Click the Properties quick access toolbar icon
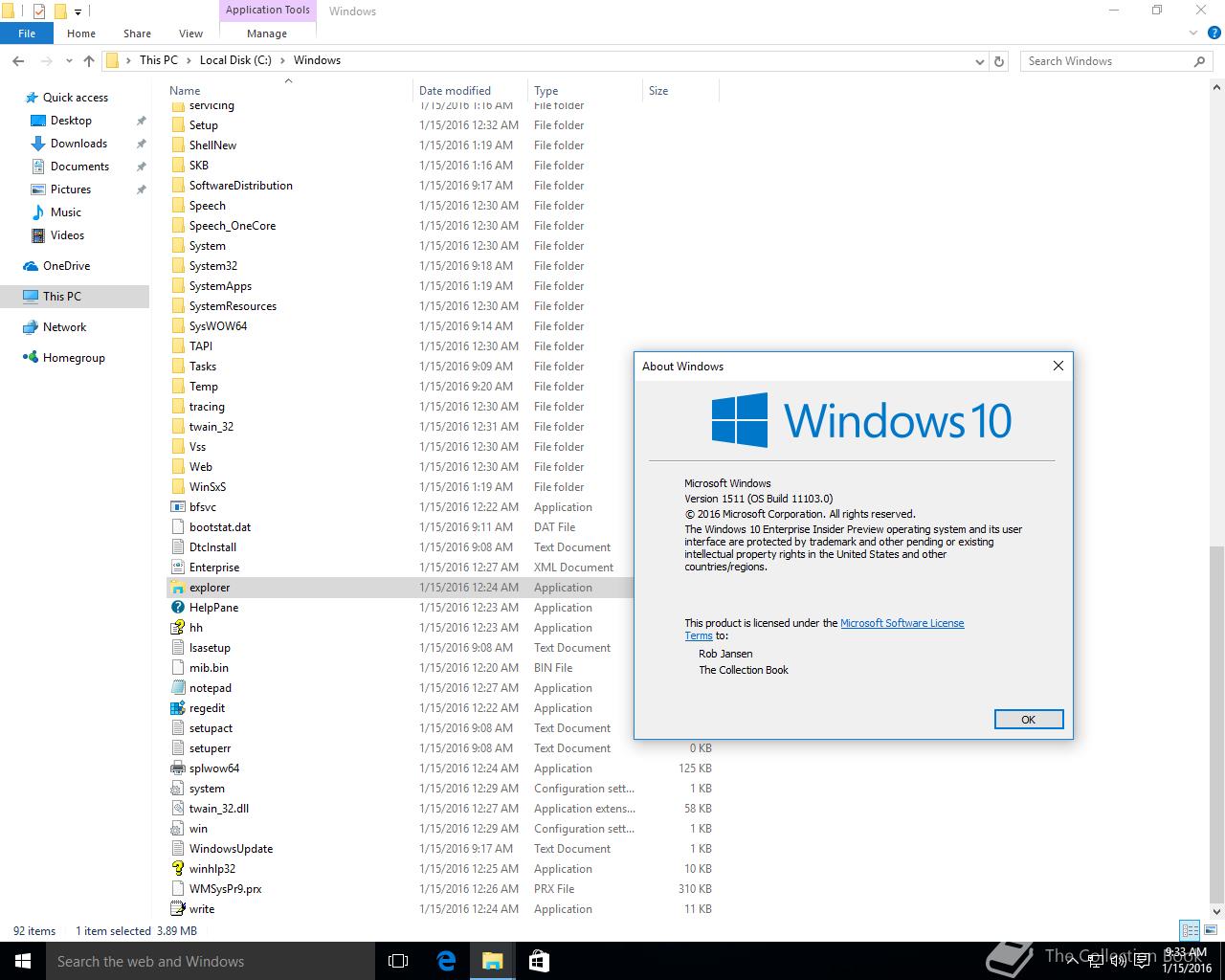This screenshot has height=980, width=1225. pos(38,11)
